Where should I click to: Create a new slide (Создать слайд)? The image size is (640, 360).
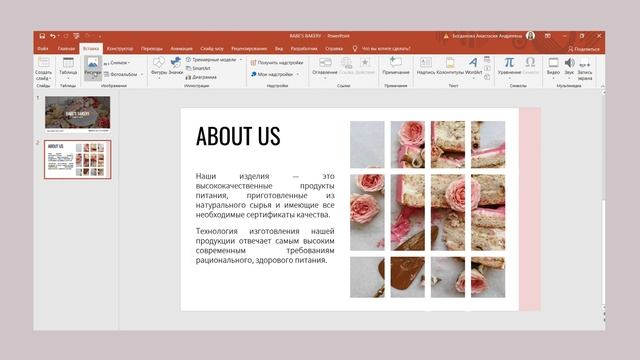coord(43,69)
